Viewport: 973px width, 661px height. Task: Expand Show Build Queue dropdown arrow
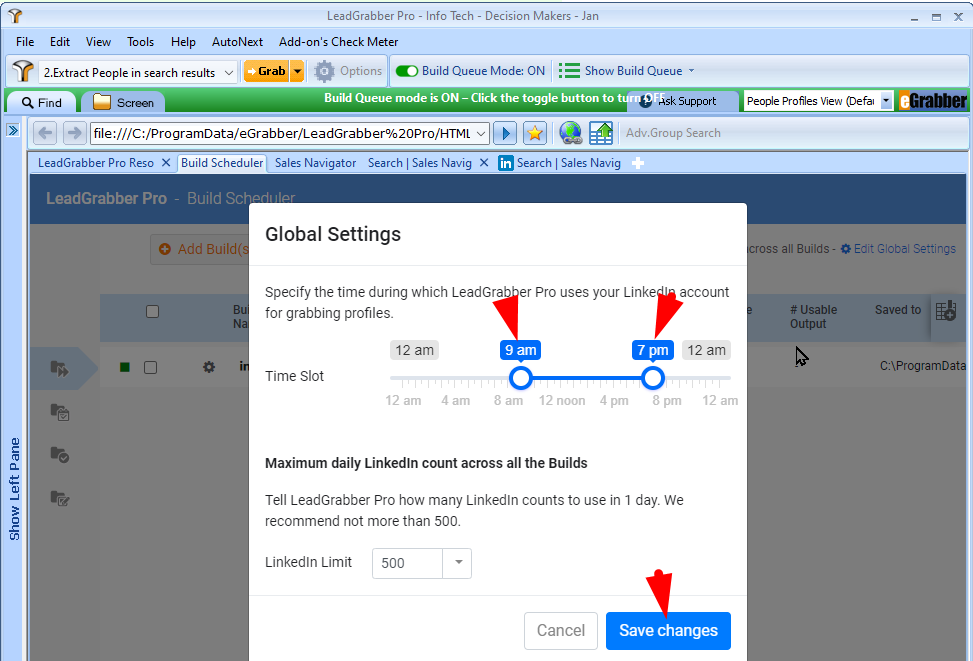click(x=691, y=71)
